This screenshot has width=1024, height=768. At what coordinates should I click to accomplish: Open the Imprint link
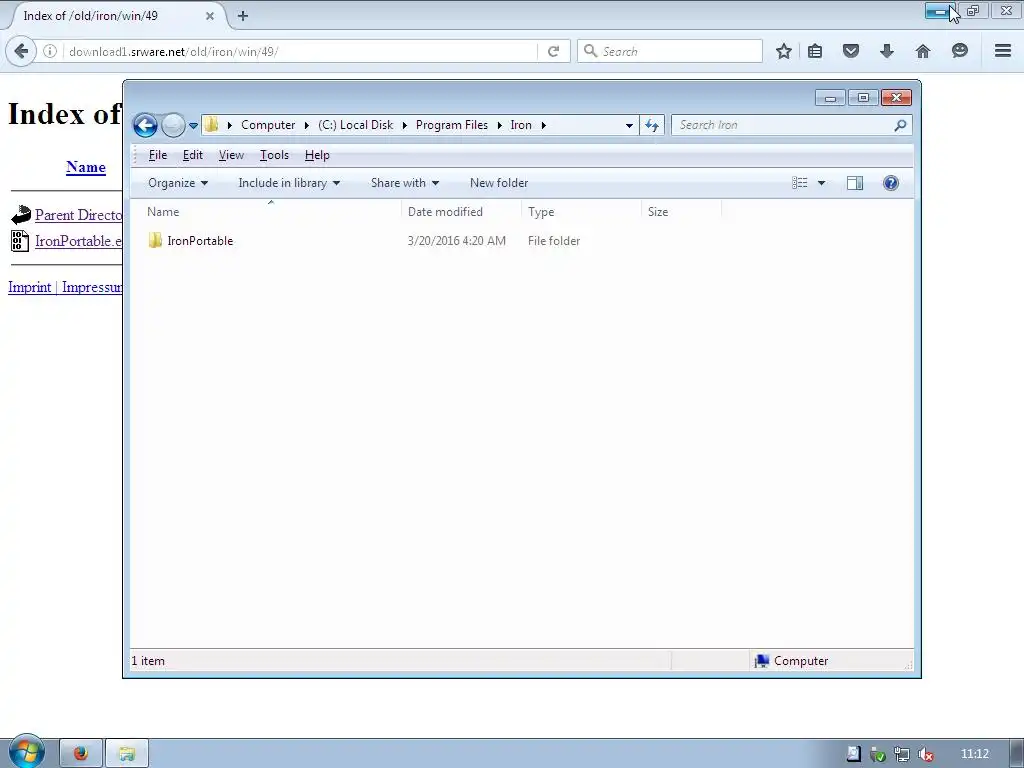coord(29,287)
